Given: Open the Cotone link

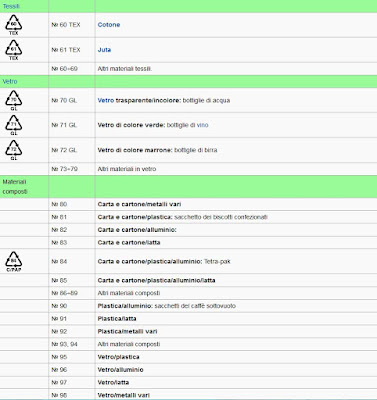Looking at the screenshot, I should tap(109, 25).
